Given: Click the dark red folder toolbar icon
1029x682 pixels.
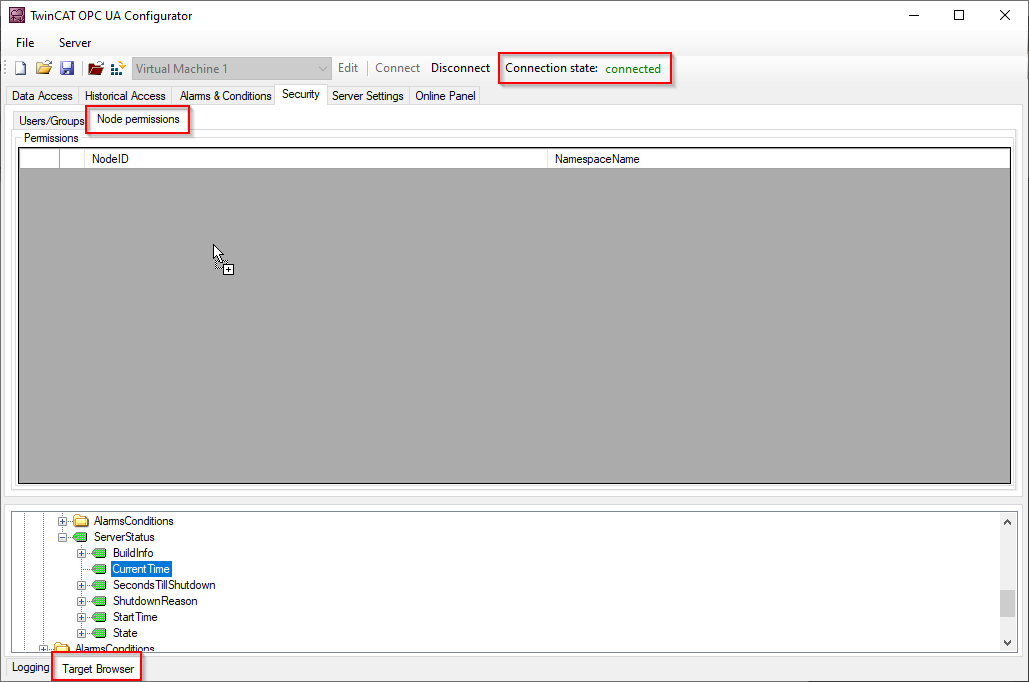Looking at the screenshot, I should [96, 68].
